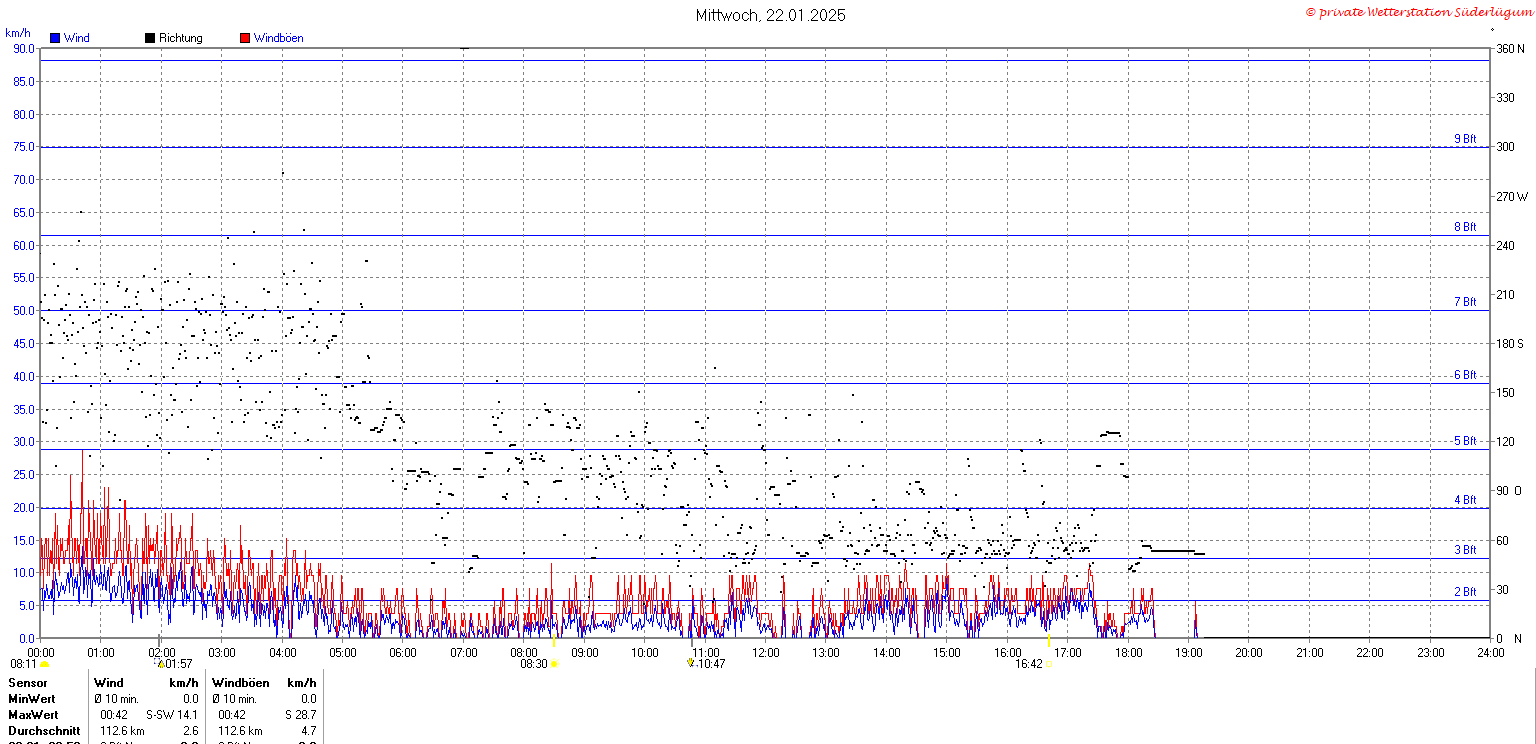Click the S 28.7 max gust value
This screenshot has width=1536, height=744.
tap(299, 715)
